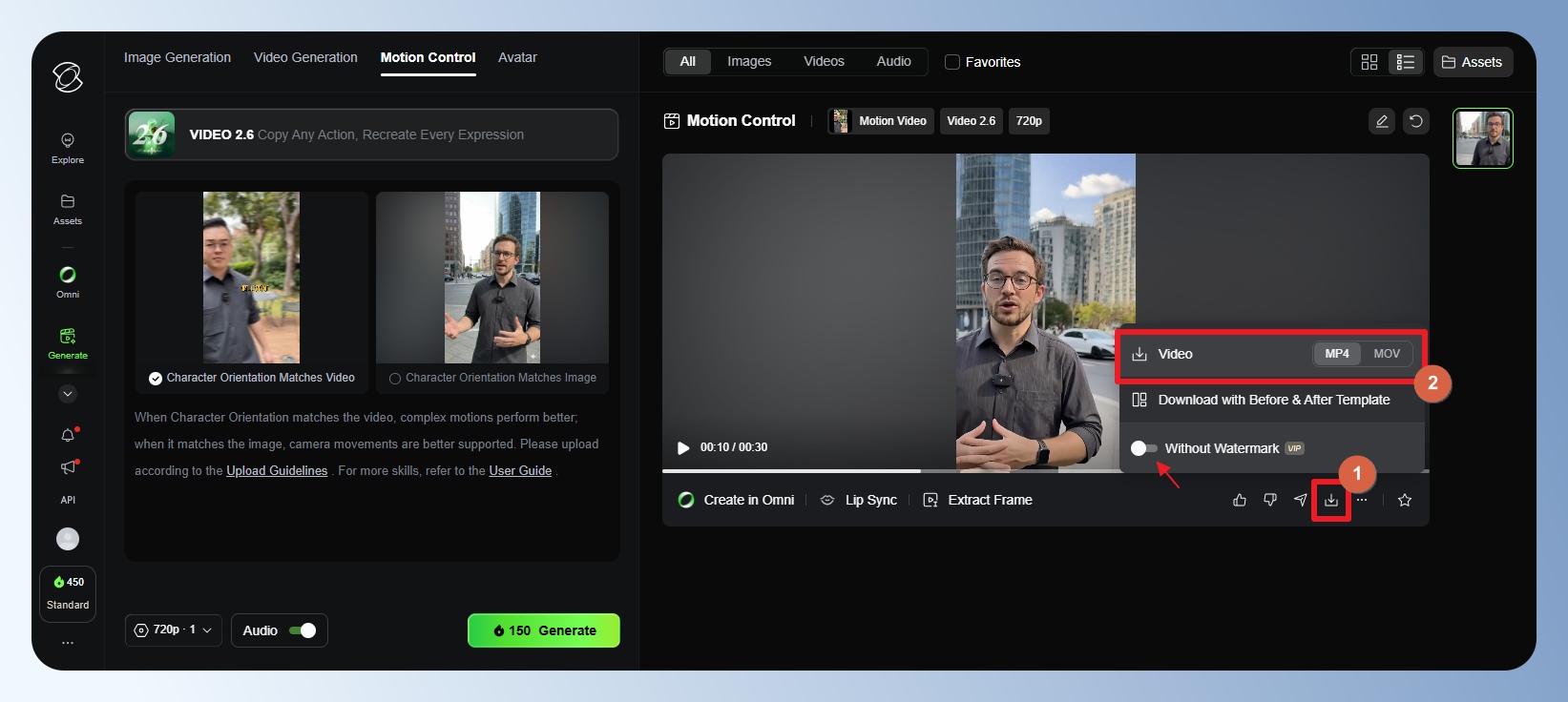The height and width of the screenshot is (702, 1568).
Task: Click the download icon below the video
Action: pyautogui.click(x=1330, y=501)
